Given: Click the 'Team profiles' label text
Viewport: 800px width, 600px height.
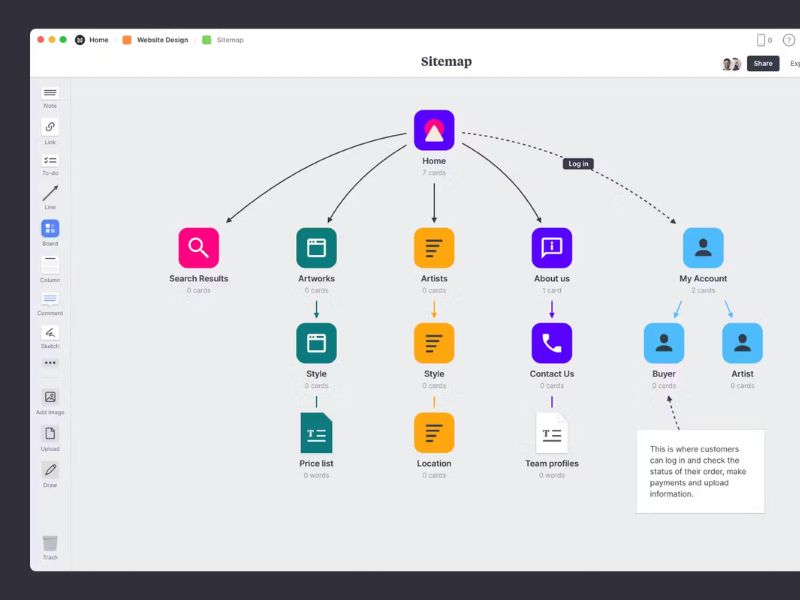Looking at the screenshot, I should click(552, 463).
